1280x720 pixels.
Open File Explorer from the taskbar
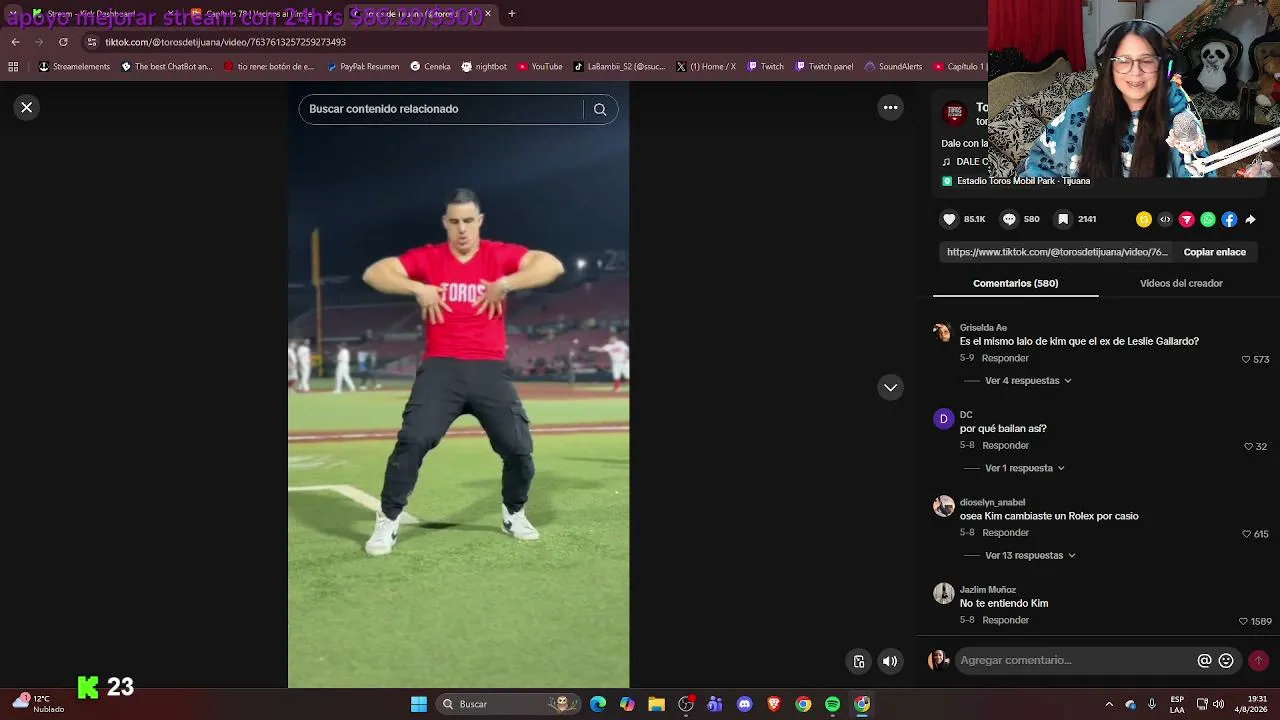pyautogui.click(x=656, y=704)
